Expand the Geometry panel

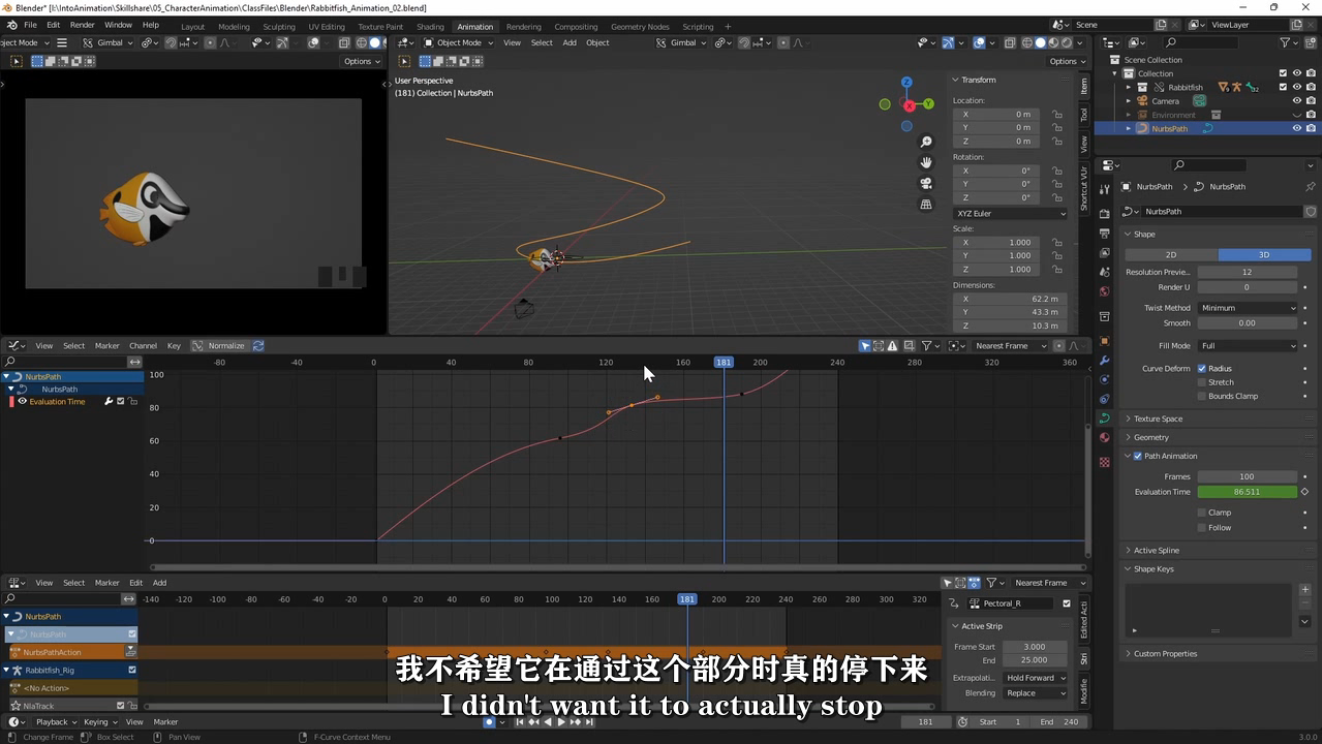[1151, 437]
